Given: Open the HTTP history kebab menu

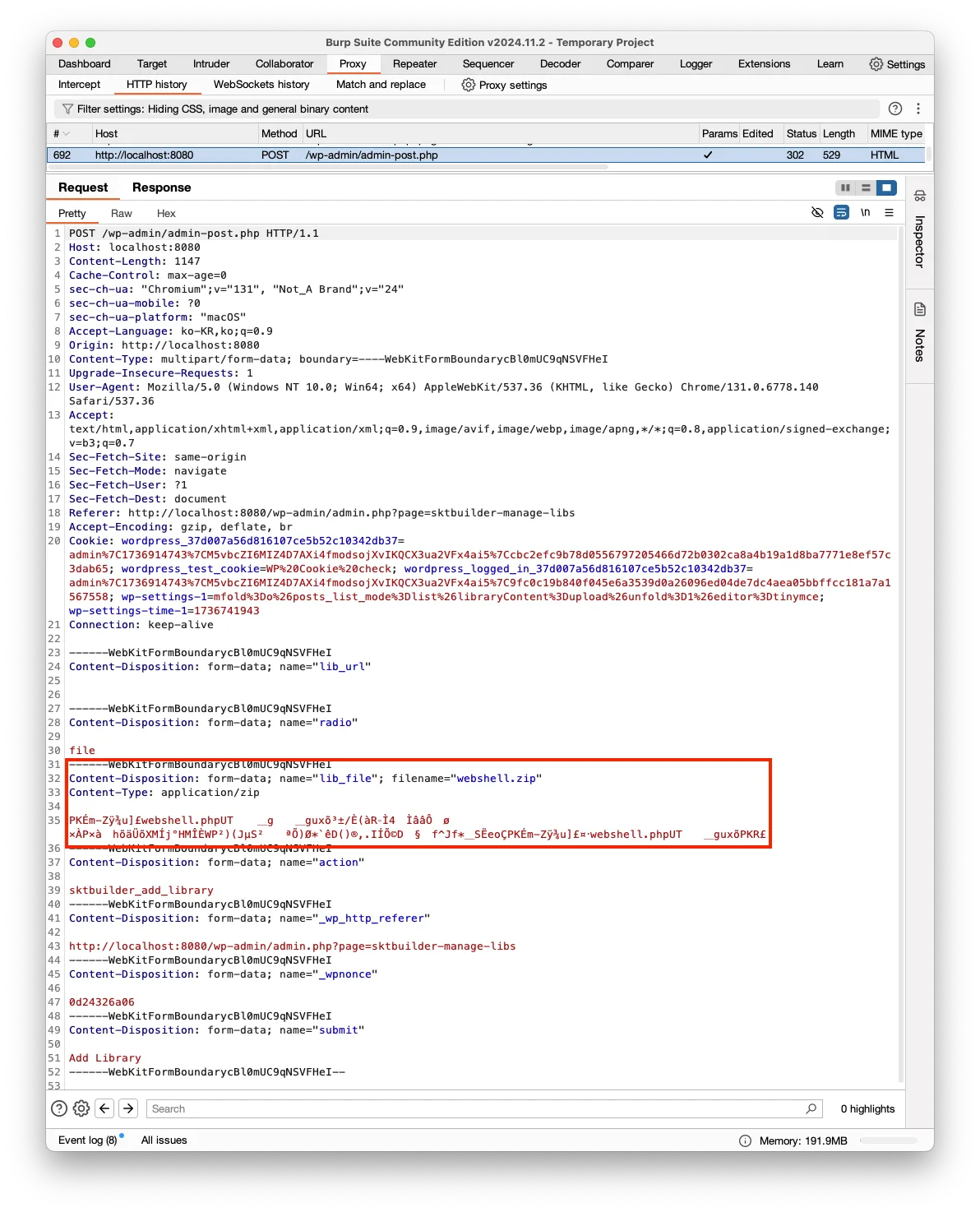Looking at the screenshot, I should (x=918, y=109).
